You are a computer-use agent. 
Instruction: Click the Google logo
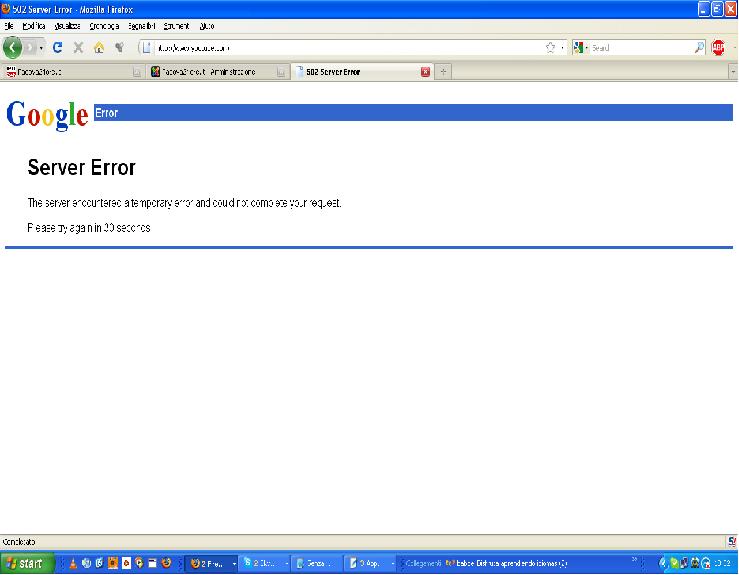(47, 115)
